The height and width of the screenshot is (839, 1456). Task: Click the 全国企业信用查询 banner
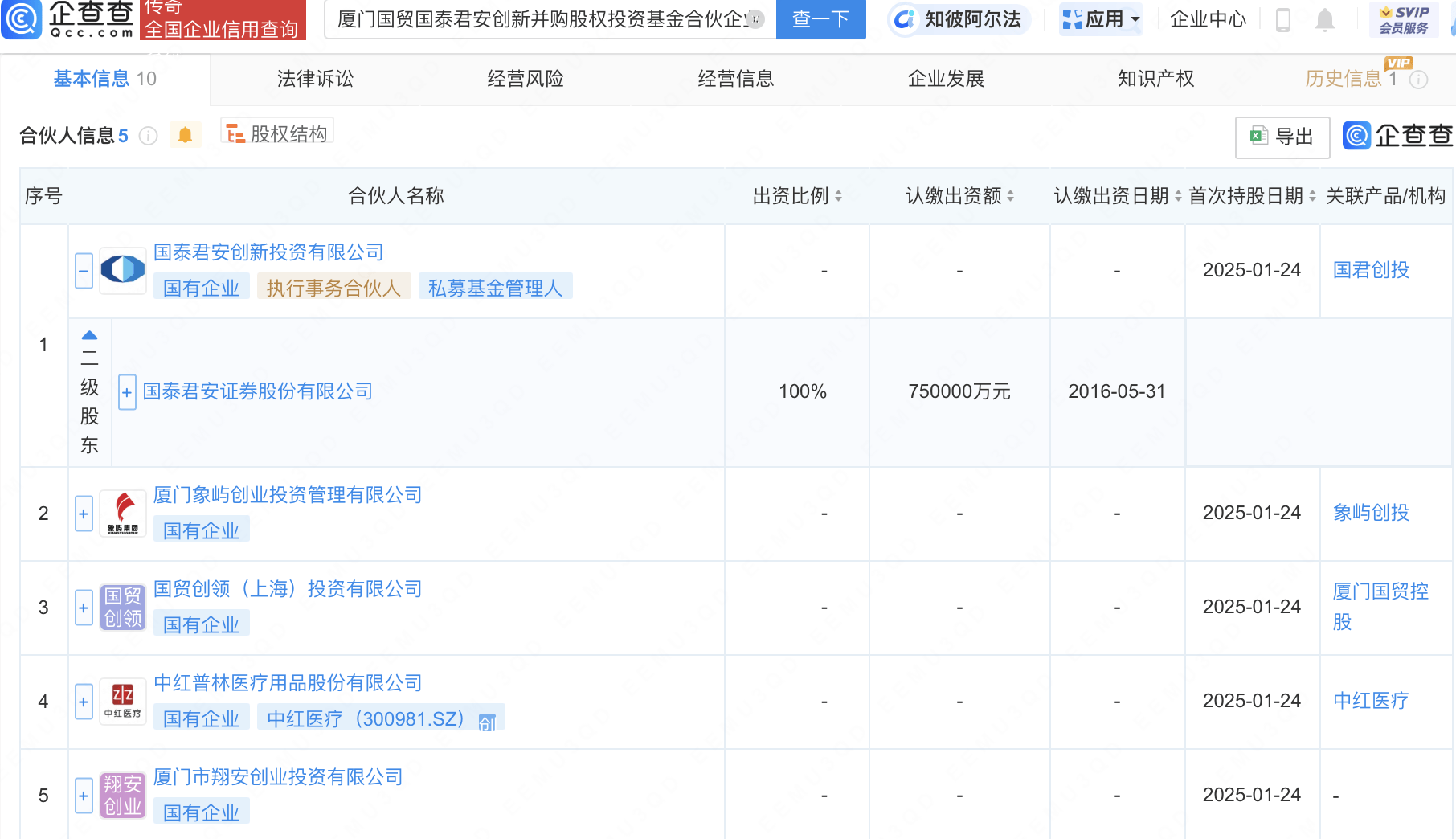(x=223, y=19)
